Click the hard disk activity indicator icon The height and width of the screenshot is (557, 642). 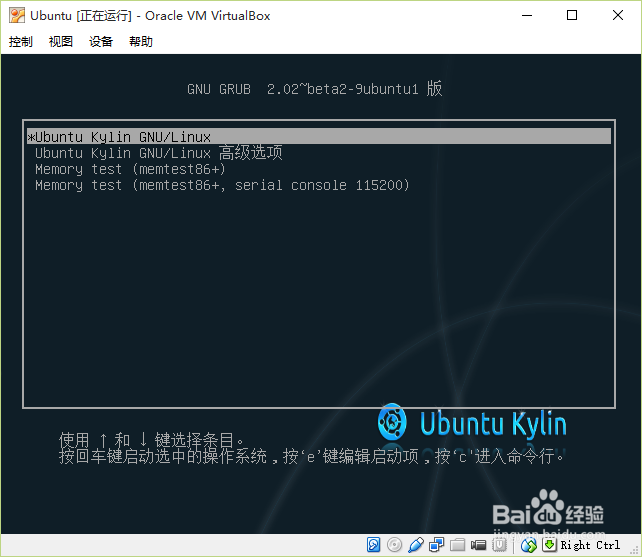coord(373,545)
